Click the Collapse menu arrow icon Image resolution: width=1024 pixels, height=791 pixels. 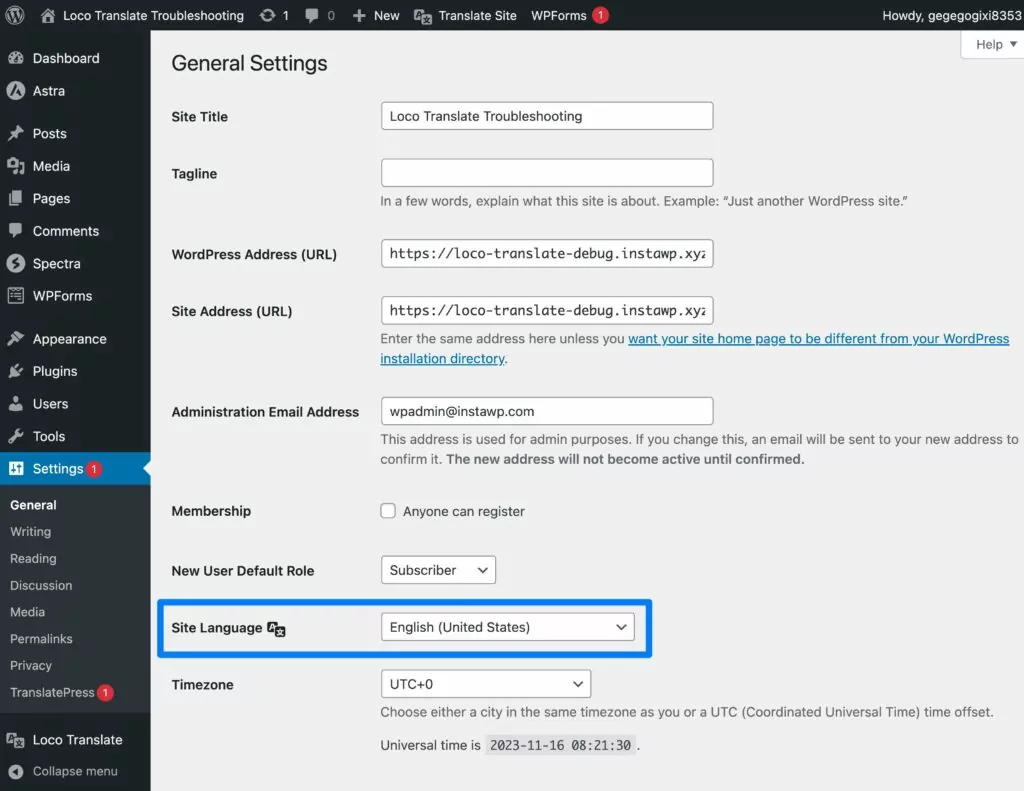[x=16, y=771]
